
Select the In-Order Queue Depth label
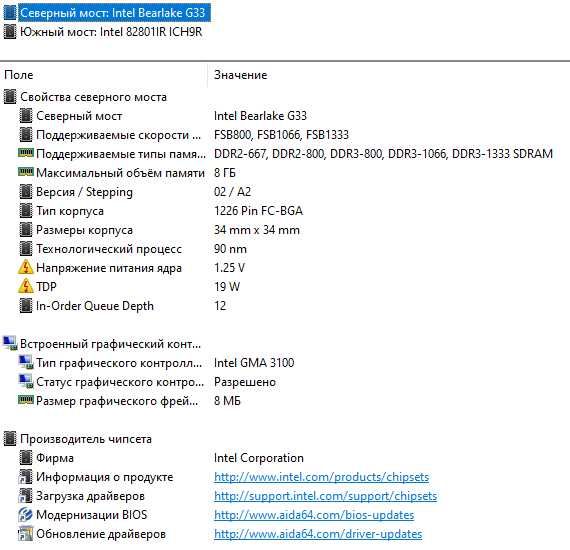click(x=95, y=306)
